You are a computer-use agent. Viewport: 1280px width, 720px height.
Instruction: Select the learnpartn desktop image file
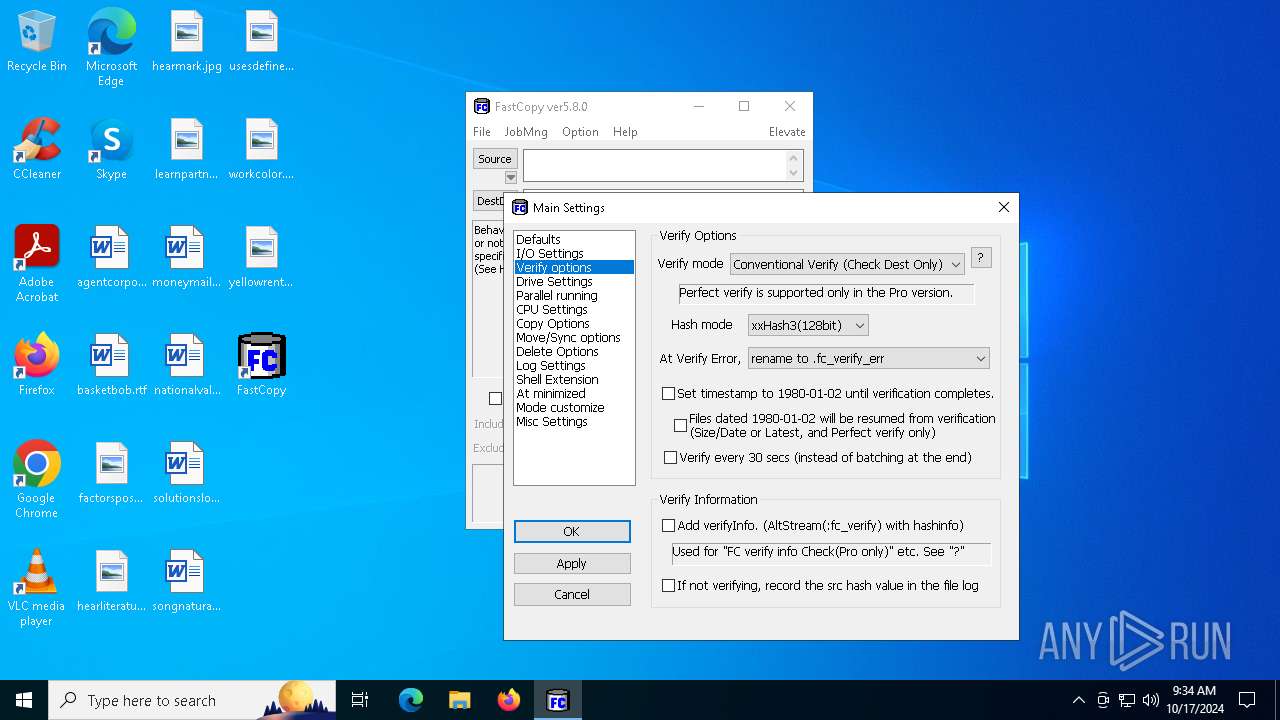(187, 150)
